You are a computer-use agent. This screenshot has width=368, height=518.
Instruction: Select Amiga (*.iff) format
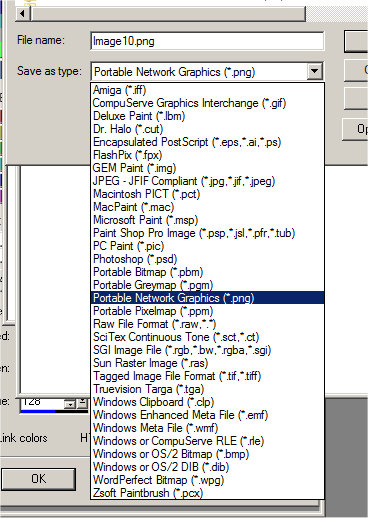click(207, 90)
